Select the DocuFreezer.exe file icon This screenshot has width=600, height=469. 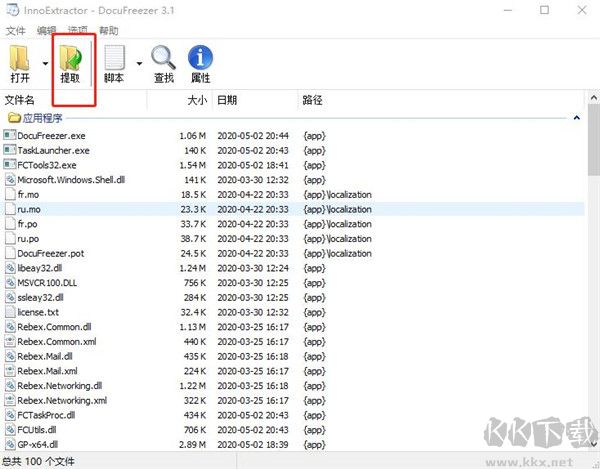point(10,135)
